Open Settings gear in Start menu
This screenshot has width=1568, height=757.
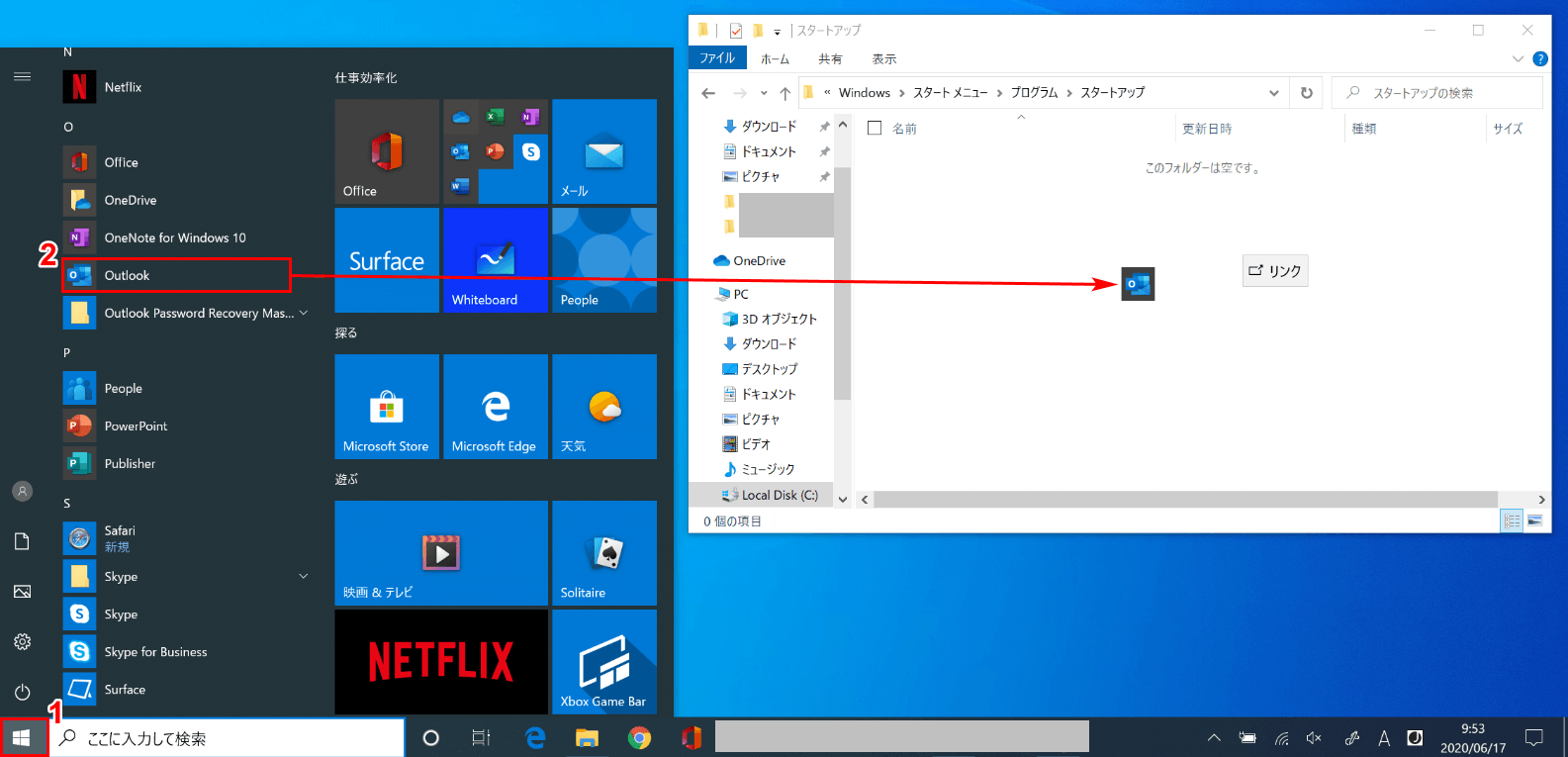coord(22,641)
